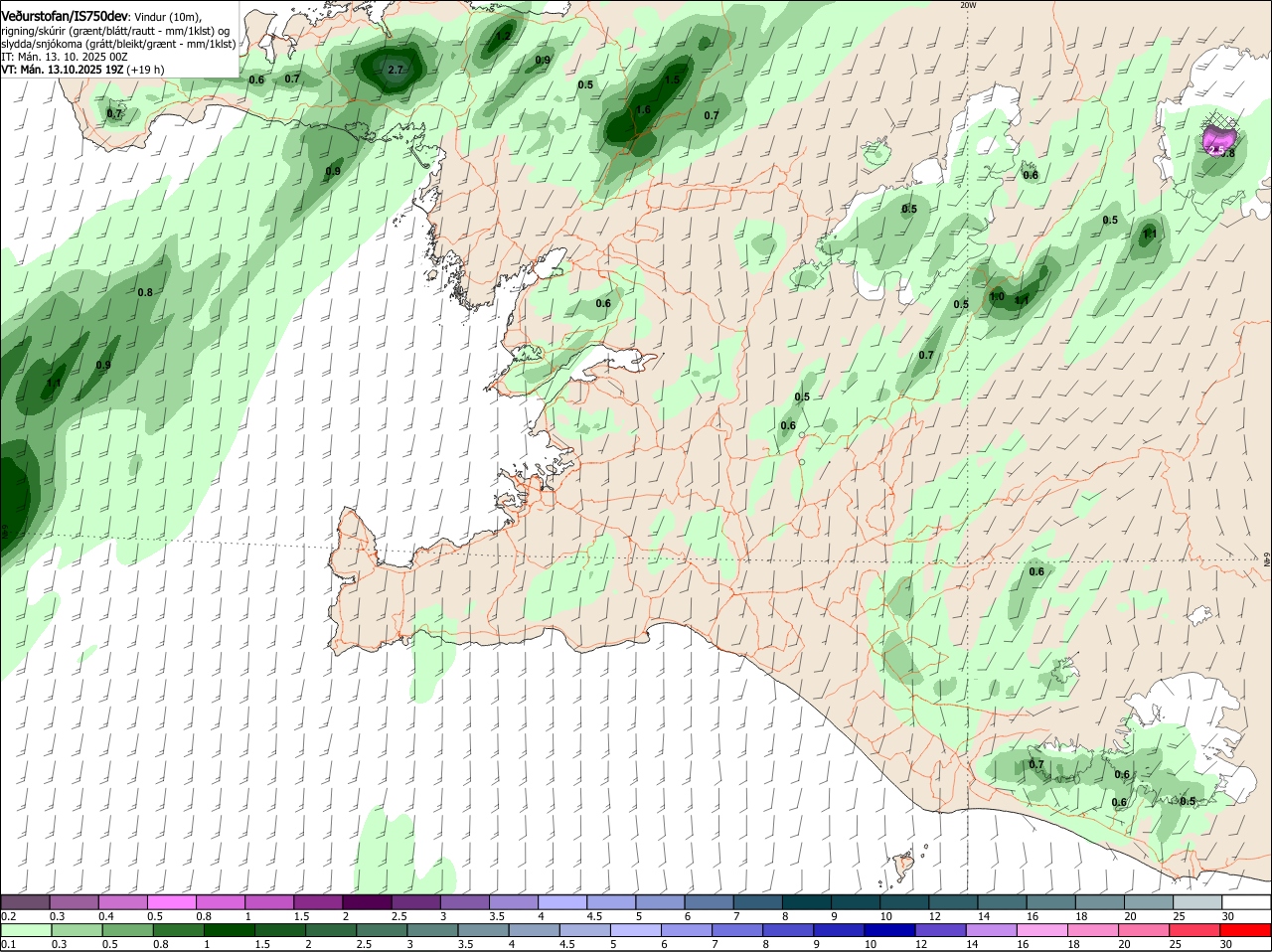This screenshot has width=1272, height=952.
Task: Pick dull mauve snow swatch after 0.2
Action: point(25,902)
